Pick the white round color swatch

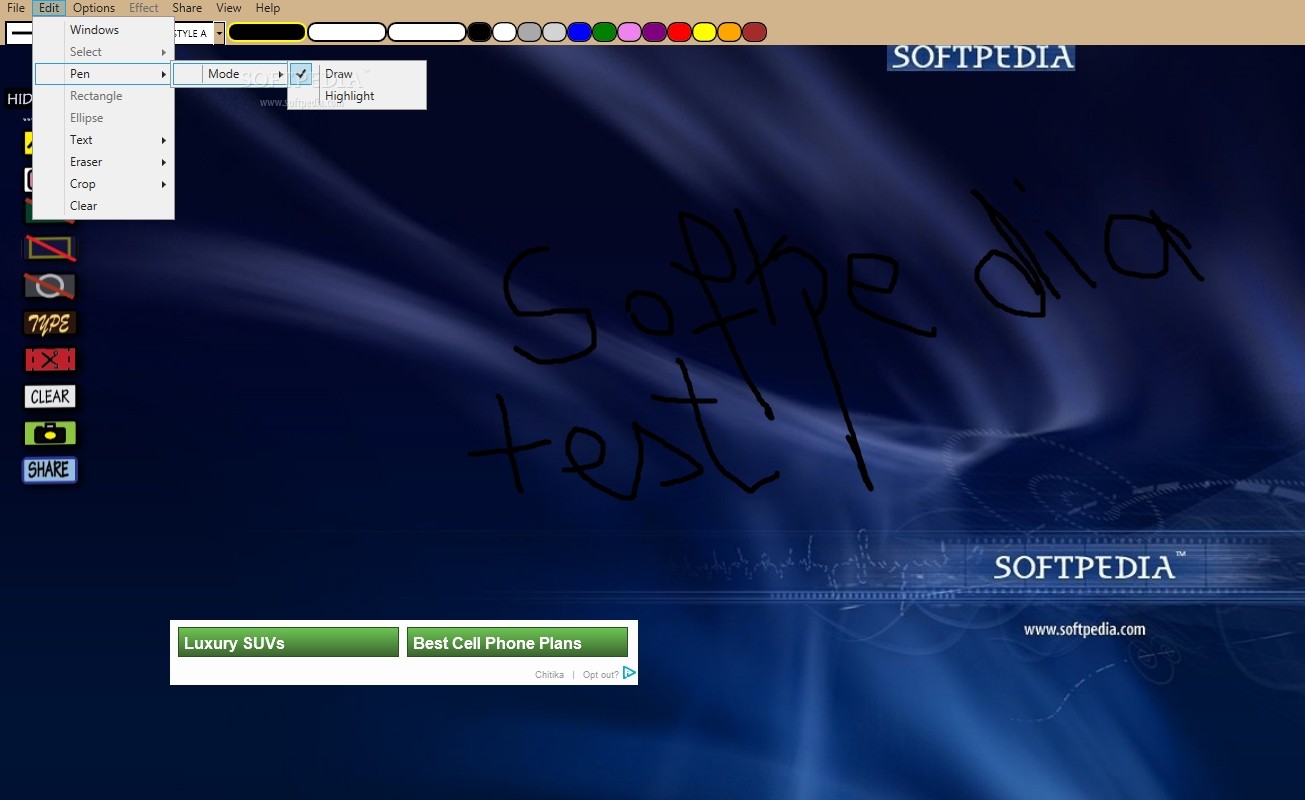tap(505, 32)
